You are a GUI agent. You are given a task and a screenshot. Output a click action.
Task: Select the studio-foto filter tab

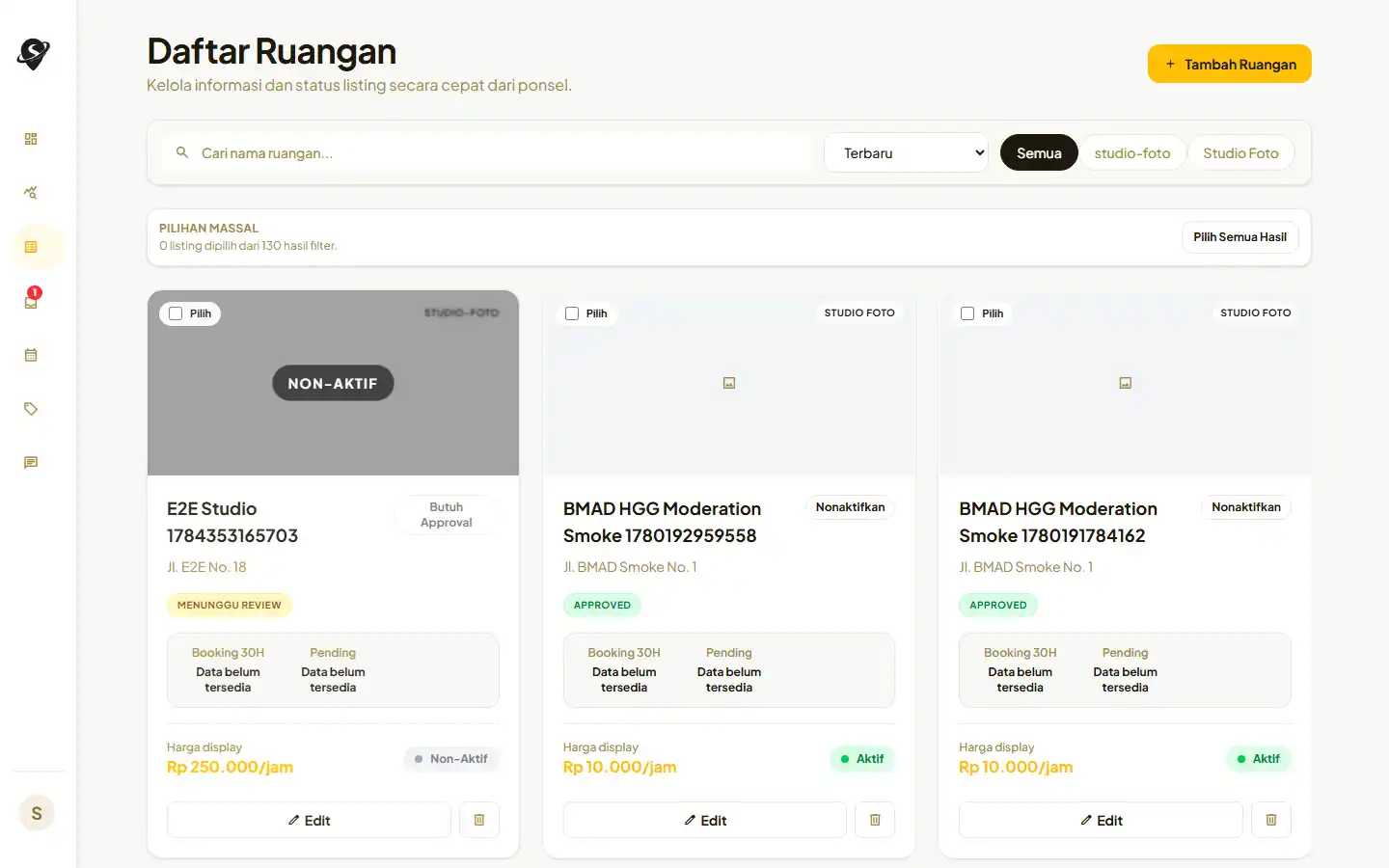(x=1132, y=152)
